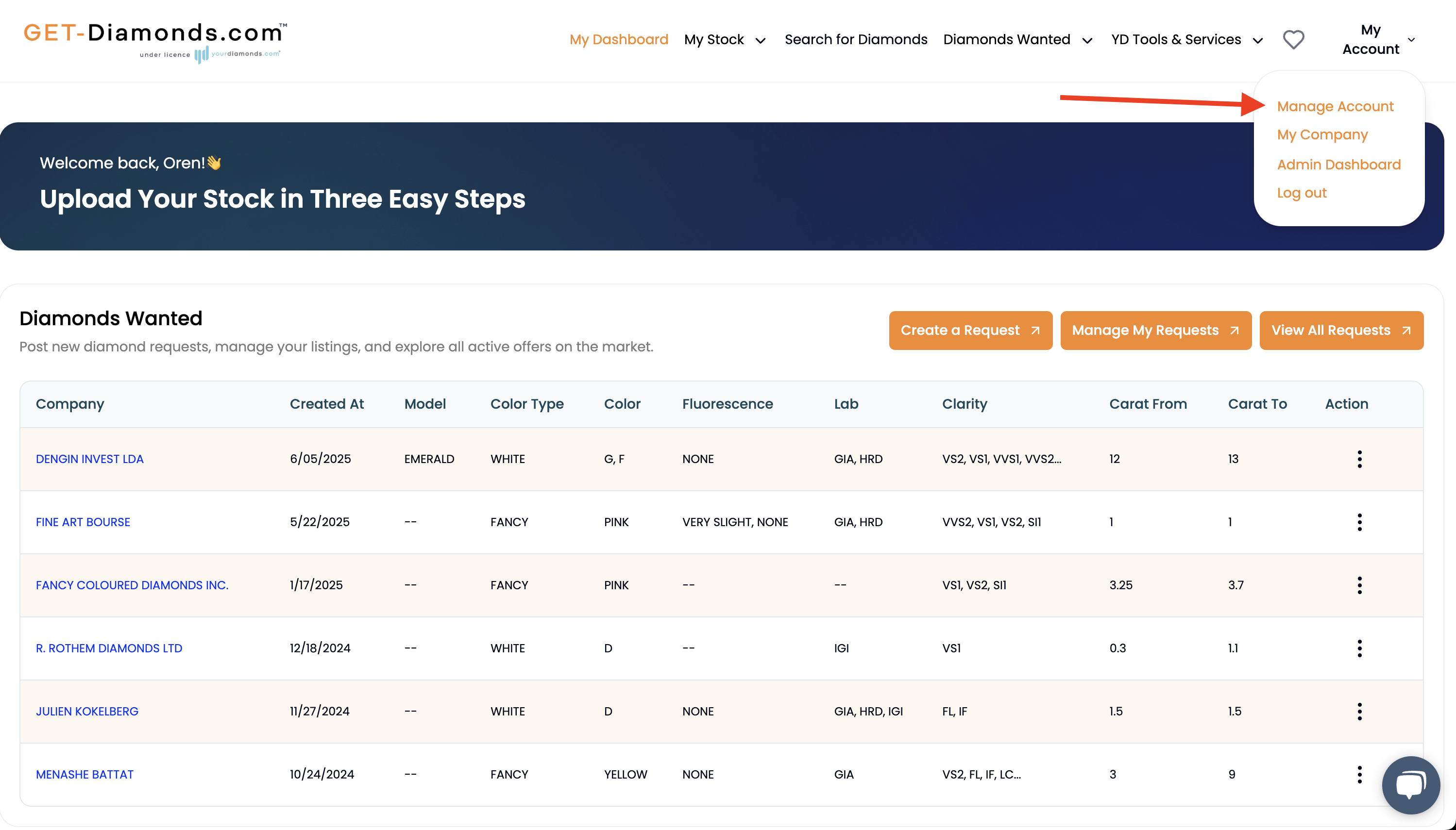
Task: Click Manage My Requests button
Action: 1155,331
